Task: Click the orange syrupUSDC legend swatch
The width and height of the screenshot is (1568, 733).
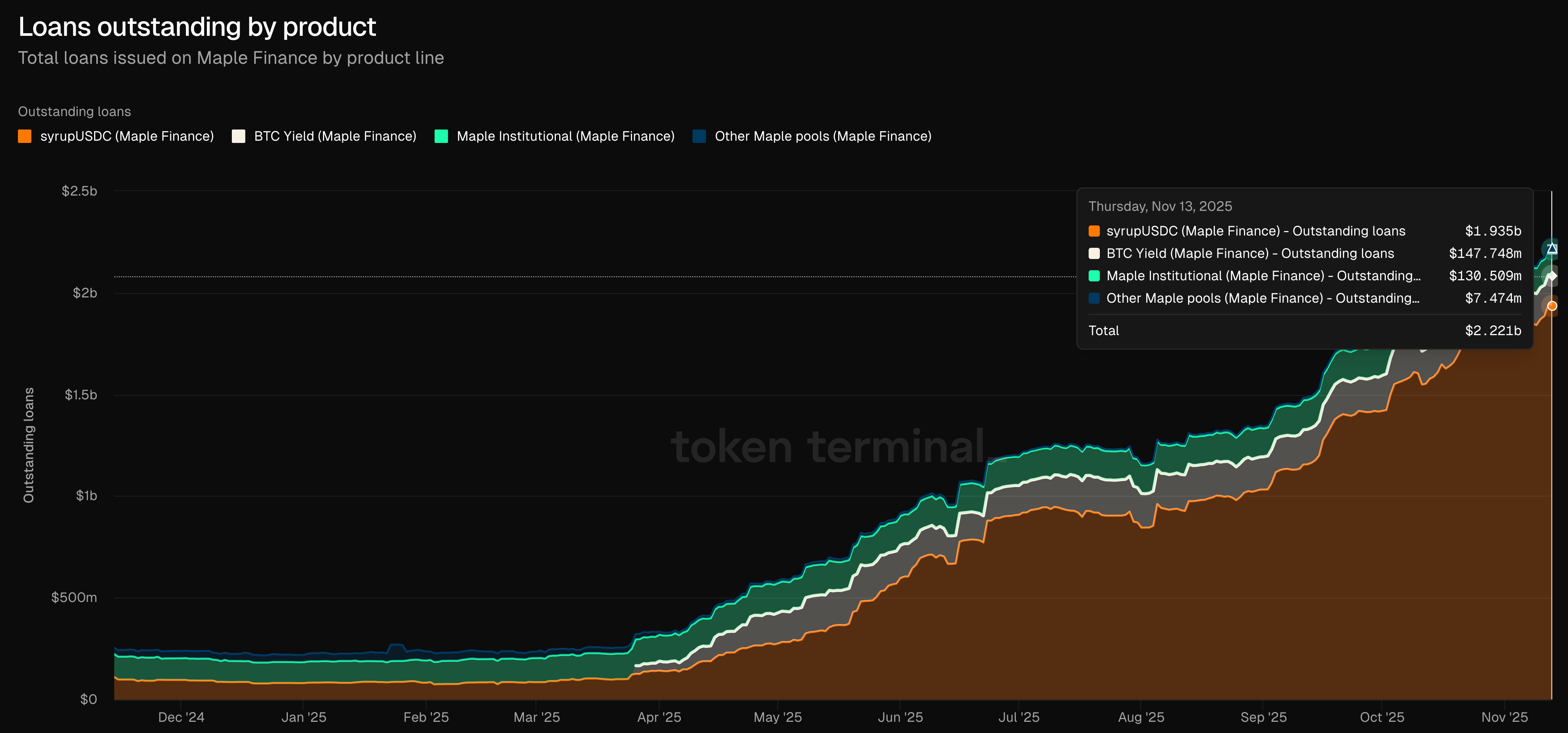Action: pos(25,136)
